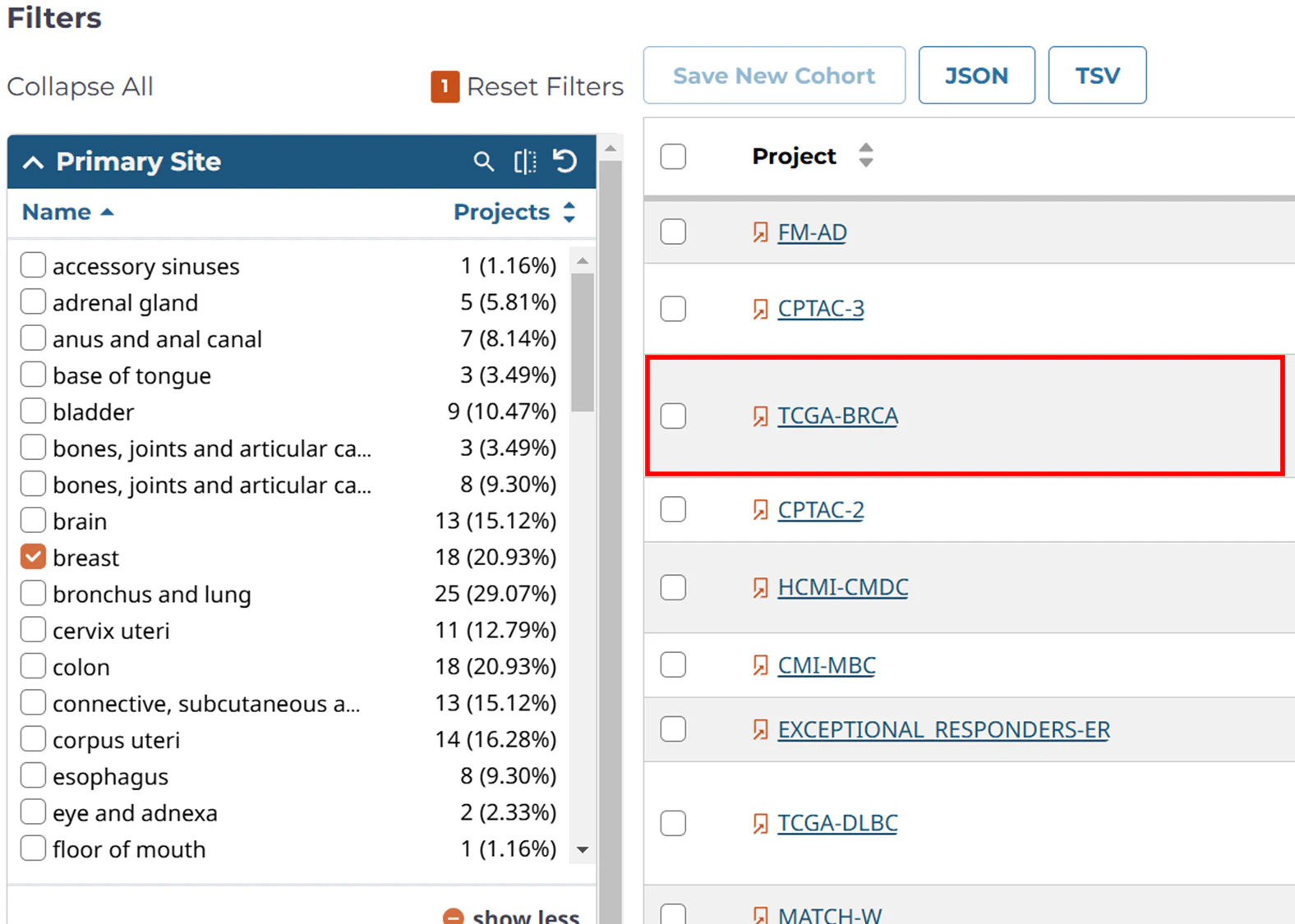Select the EXCEPTIONAL_RESPONDERS-ER row checkbox
Viewport: 1295px width, 924px height.
click(673, 729)
